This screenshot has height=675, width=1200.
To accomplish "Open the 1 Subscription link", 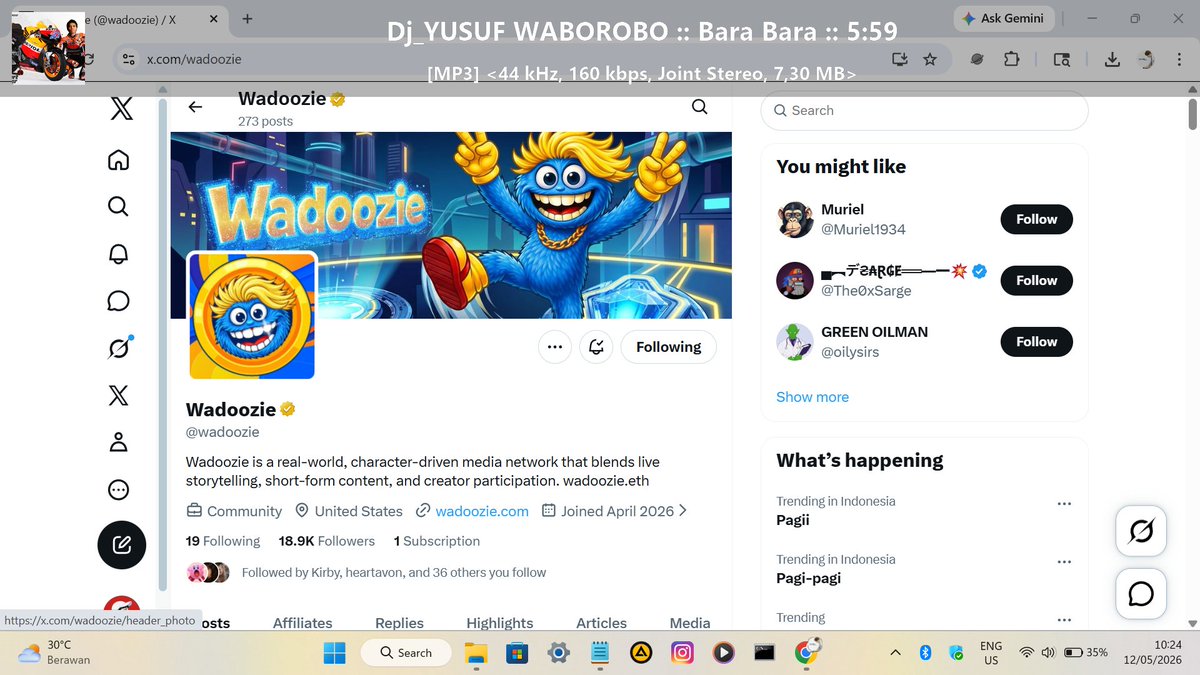I will (436, 541).
